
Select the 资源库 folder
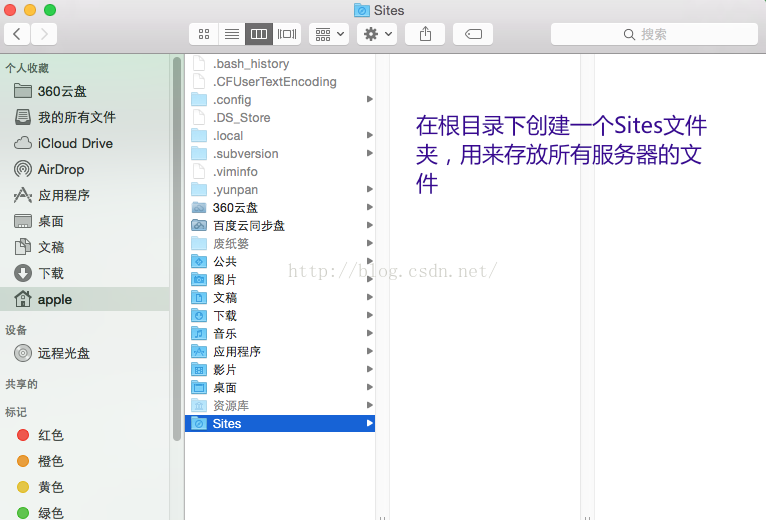280,406
